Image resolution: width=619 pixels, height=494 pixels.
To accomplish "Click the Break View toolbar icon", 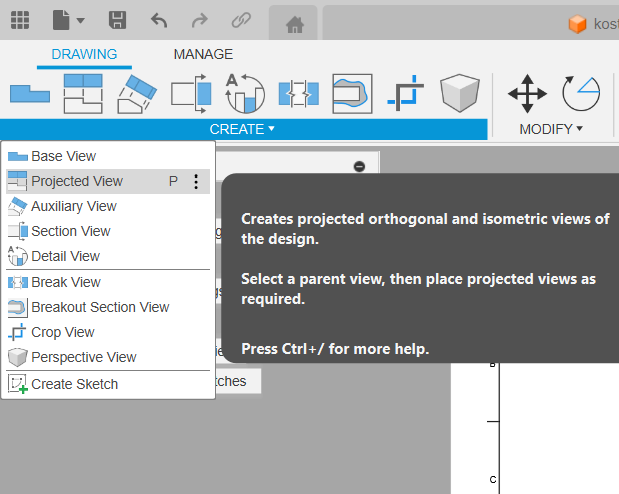I will pos(298,94).
